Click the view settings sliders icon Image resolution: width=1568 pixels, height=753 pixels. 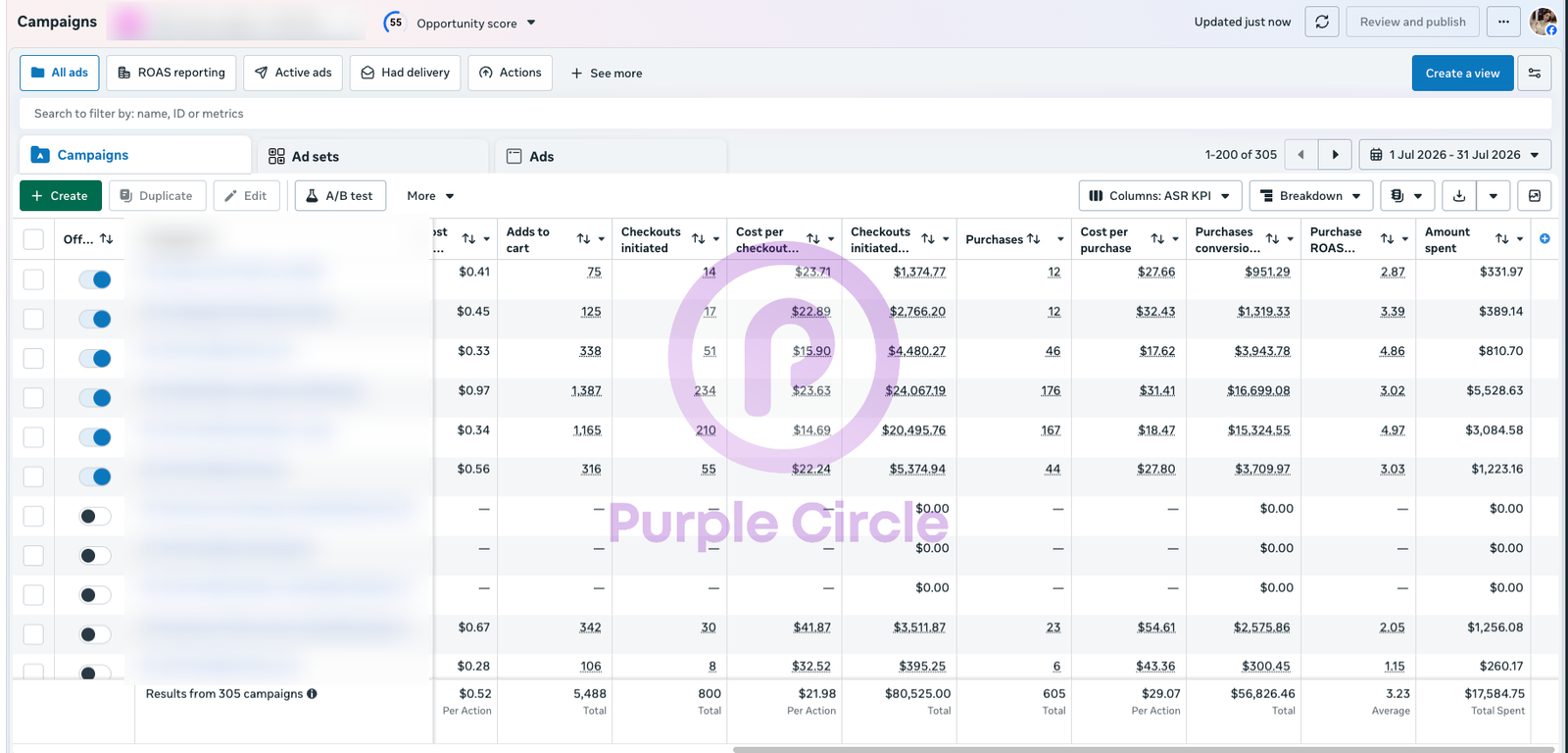coord(1535,74)
